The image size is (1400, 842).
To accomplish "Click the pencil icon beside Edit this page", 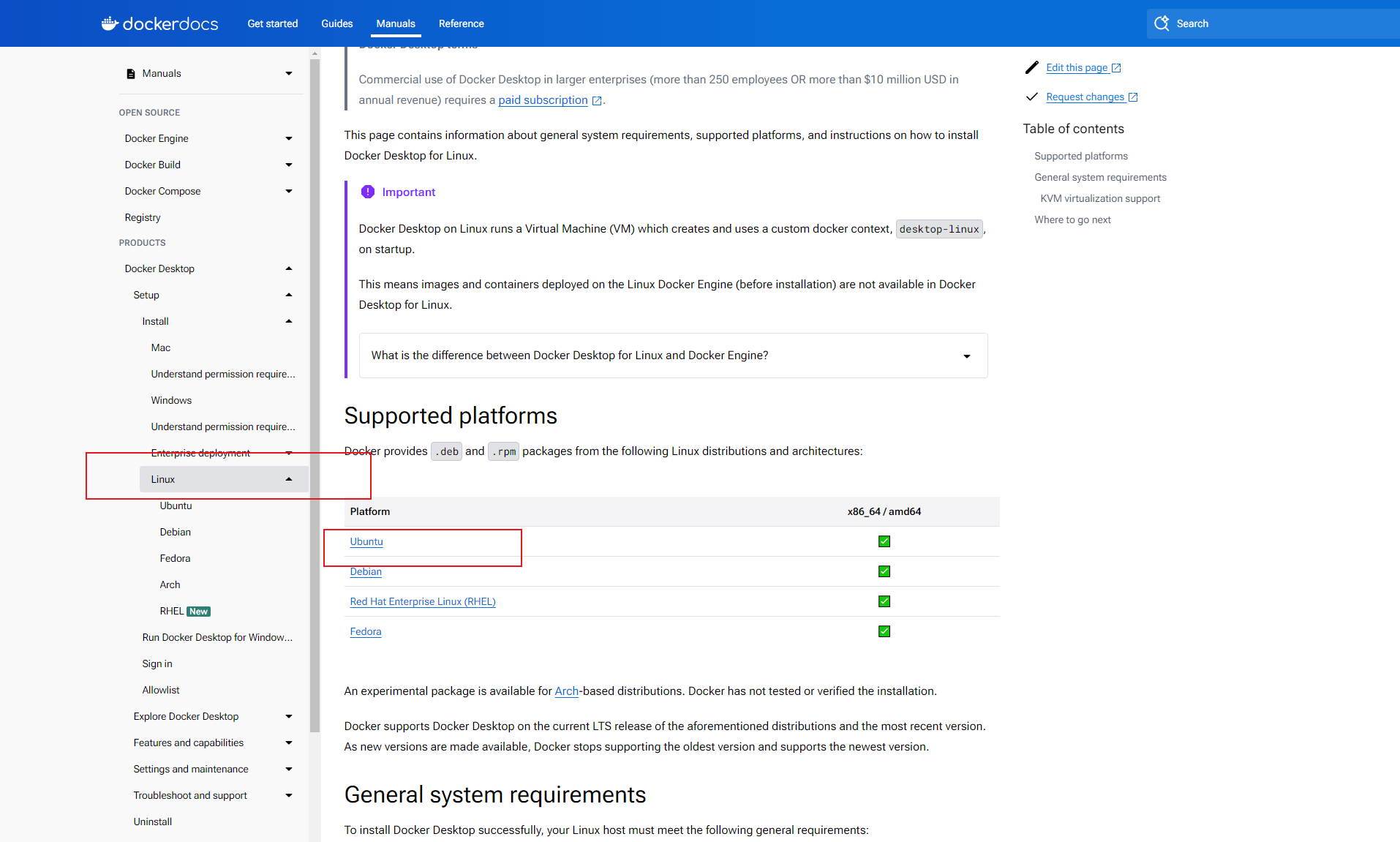I will [1031, 67].
